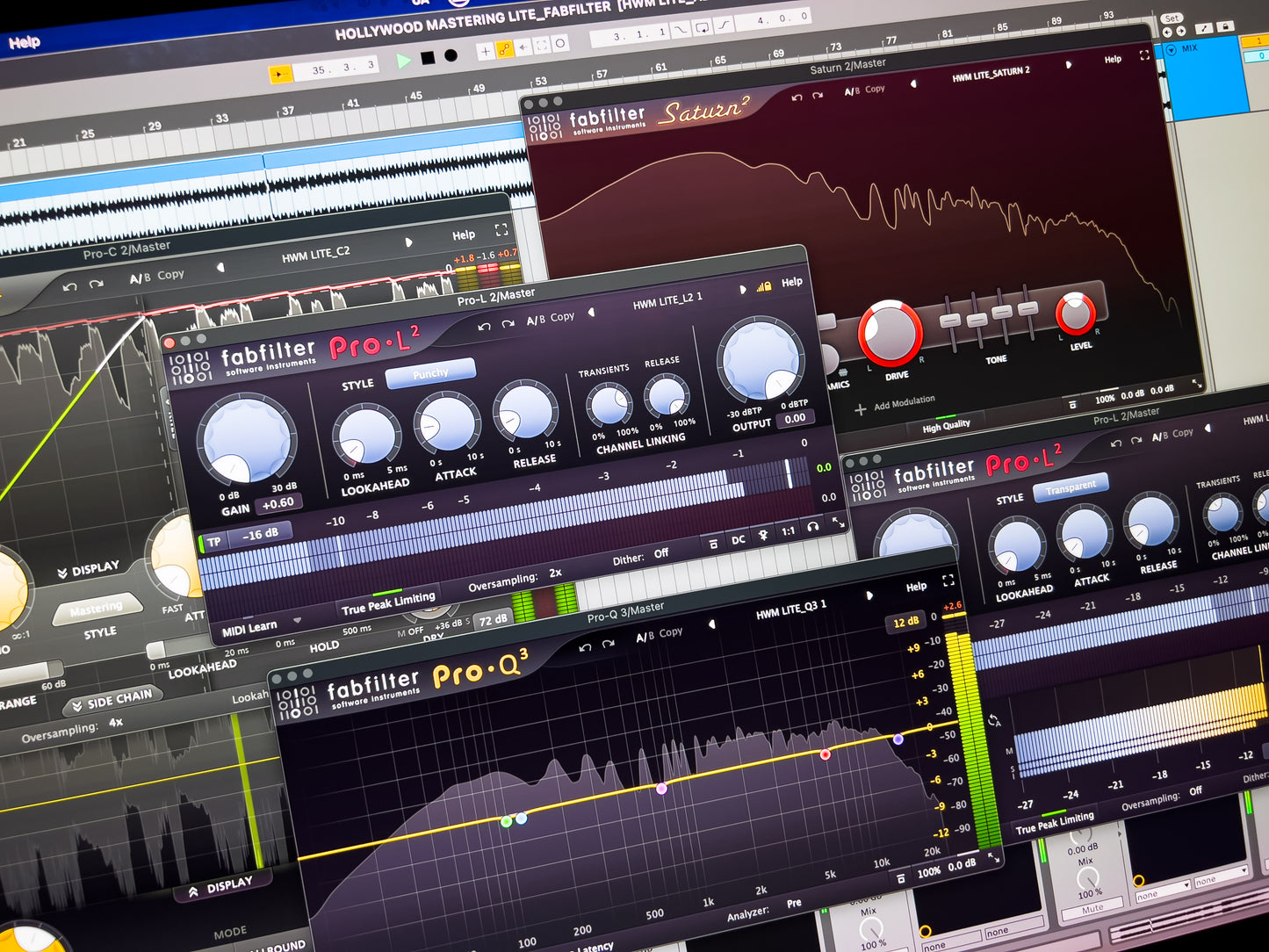Click the full screen icon in Saturn 2
This screenshot has width=1269, height=952.
click(1143, 54)
